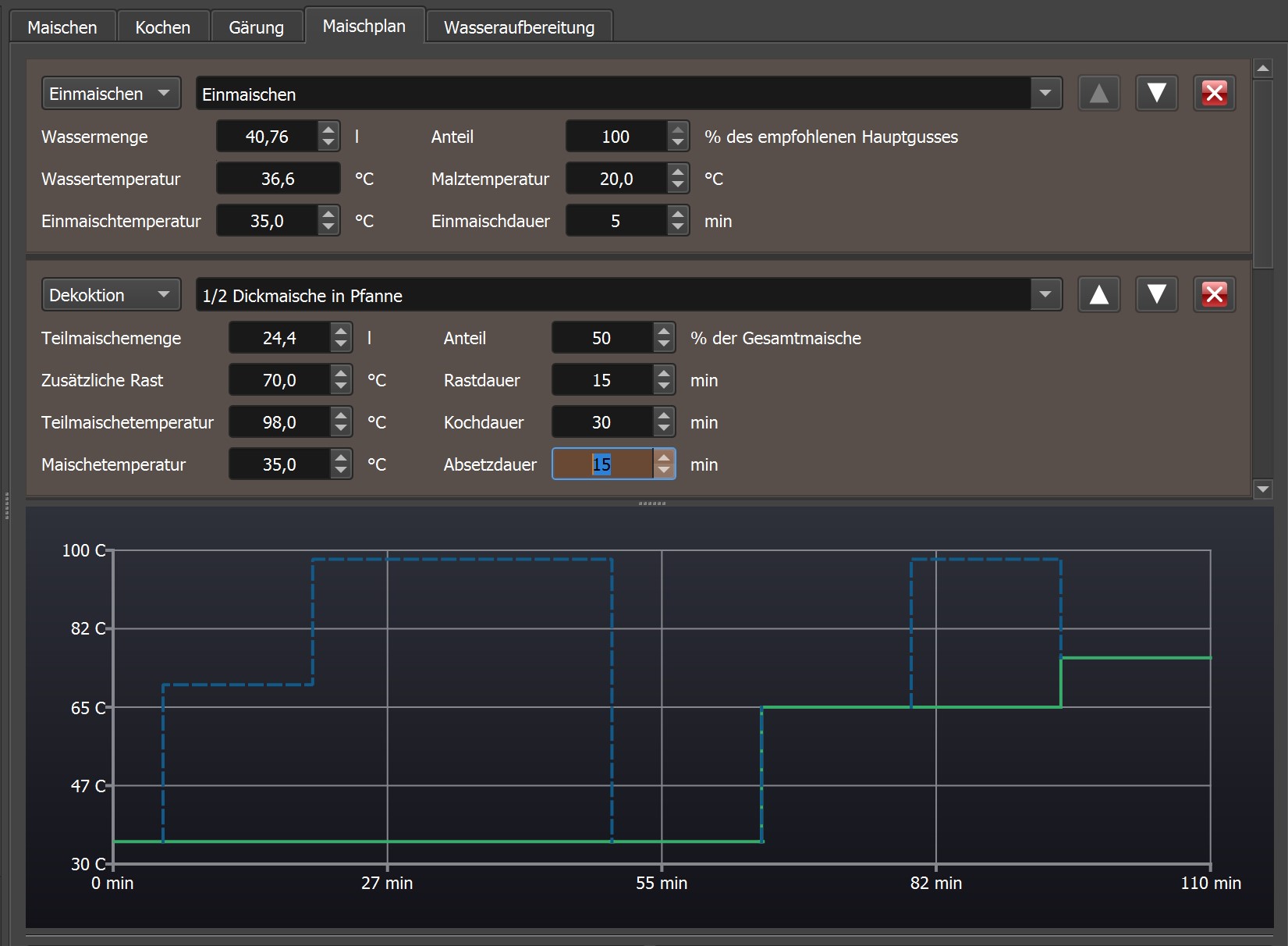Viewport: 1288px width, 946px height.
Task: Click the Malztemperatur value field
Action: (x=616, y=179)
